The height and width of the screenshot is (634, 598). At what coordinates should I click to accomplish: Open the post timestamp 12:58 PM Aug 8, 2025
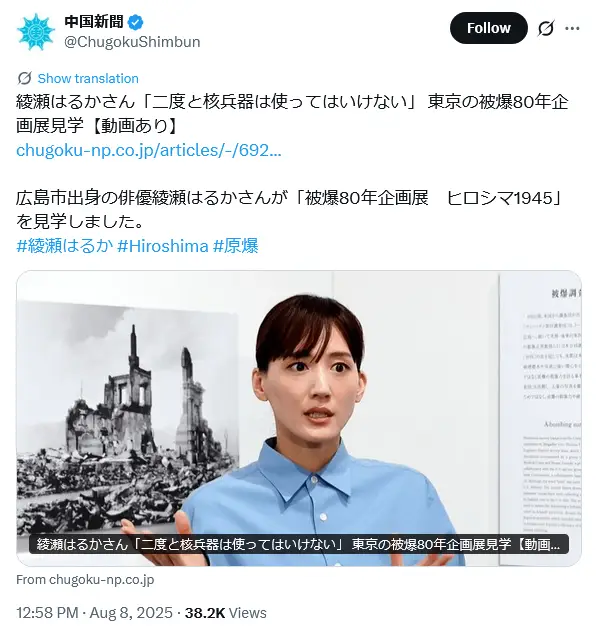[x=94, y=613]
